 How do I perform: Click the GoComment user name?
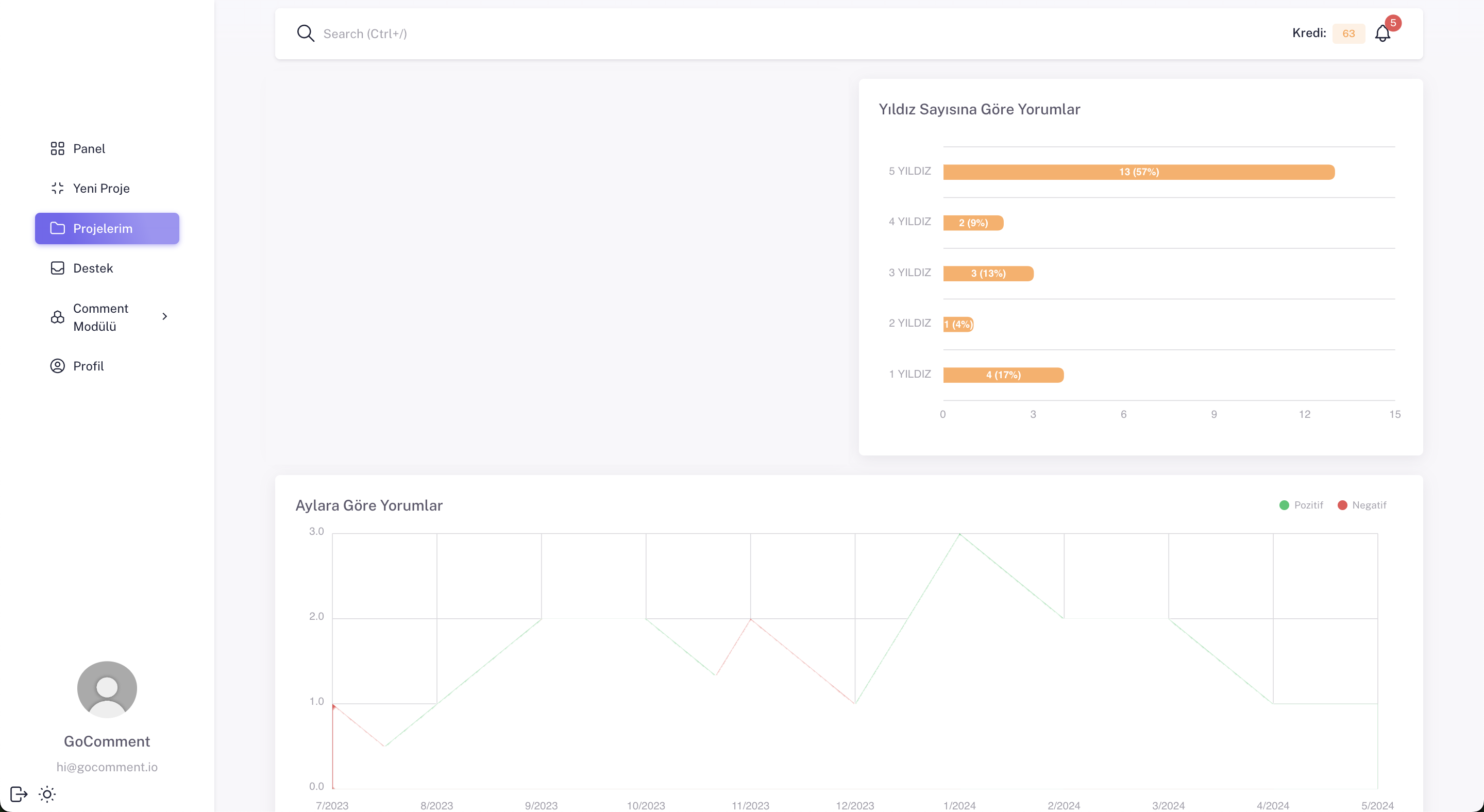pos(107,741)
